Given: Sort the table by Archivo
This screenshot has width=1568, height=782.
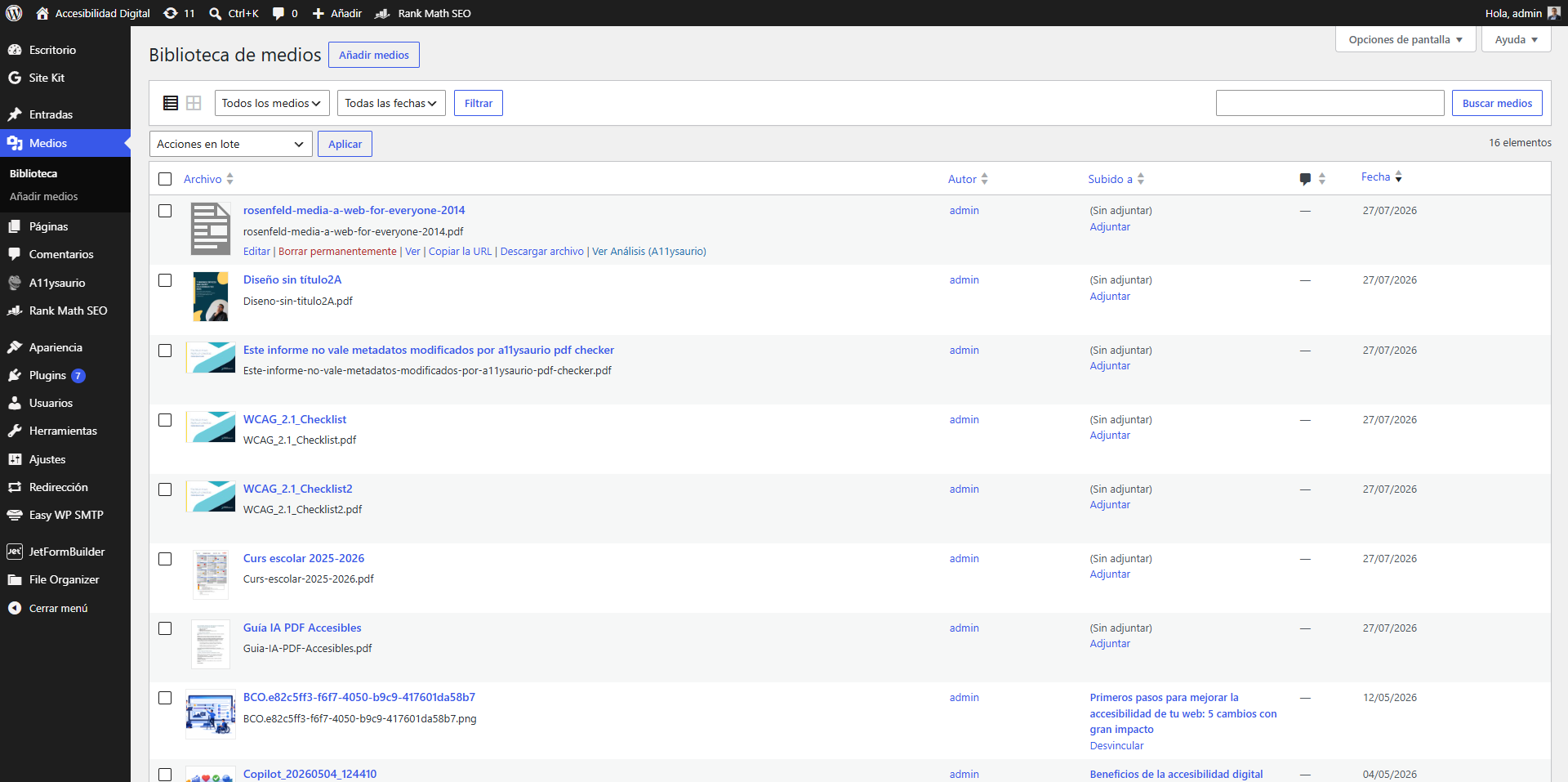Looking at the screenshot, I should click(208, 179).
